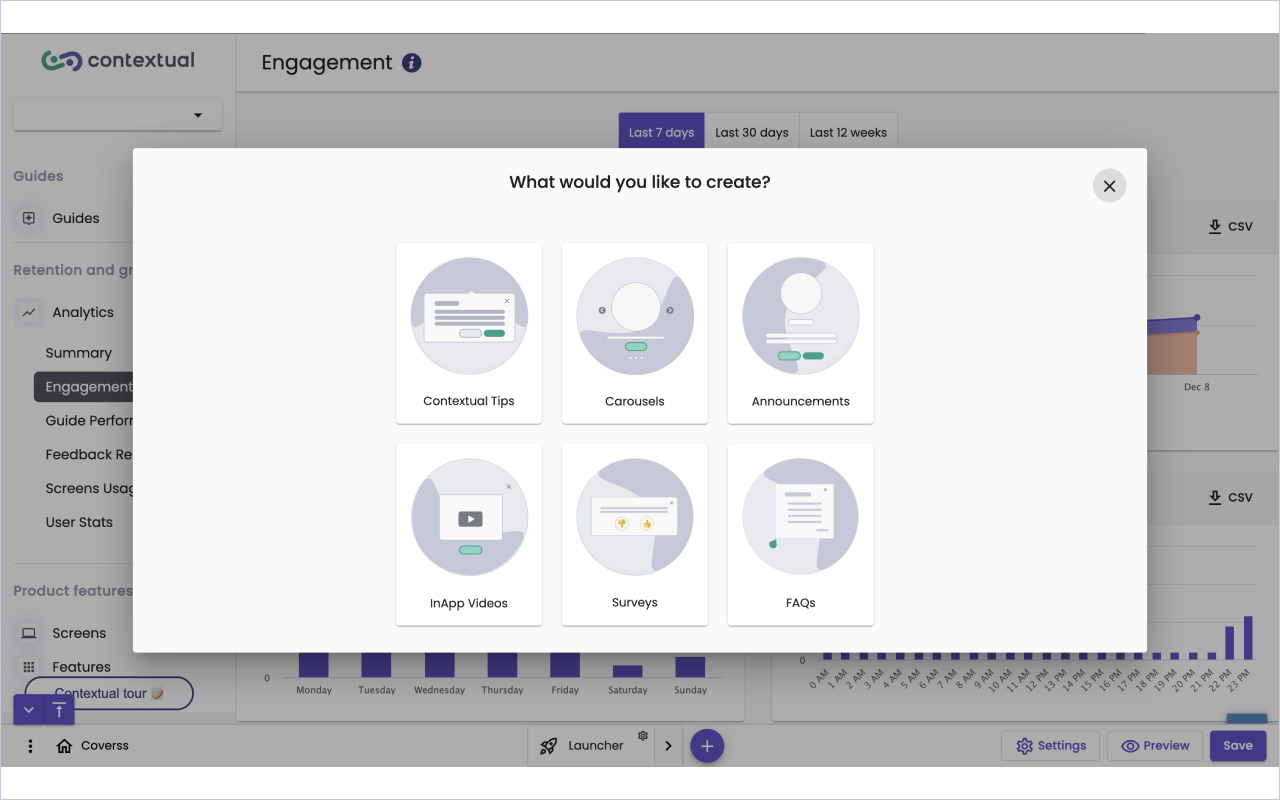Screen dimensions: 1280x800
Task: Open the three-dot more options menu
Action: pyautogui.click(x=31, y=746)
